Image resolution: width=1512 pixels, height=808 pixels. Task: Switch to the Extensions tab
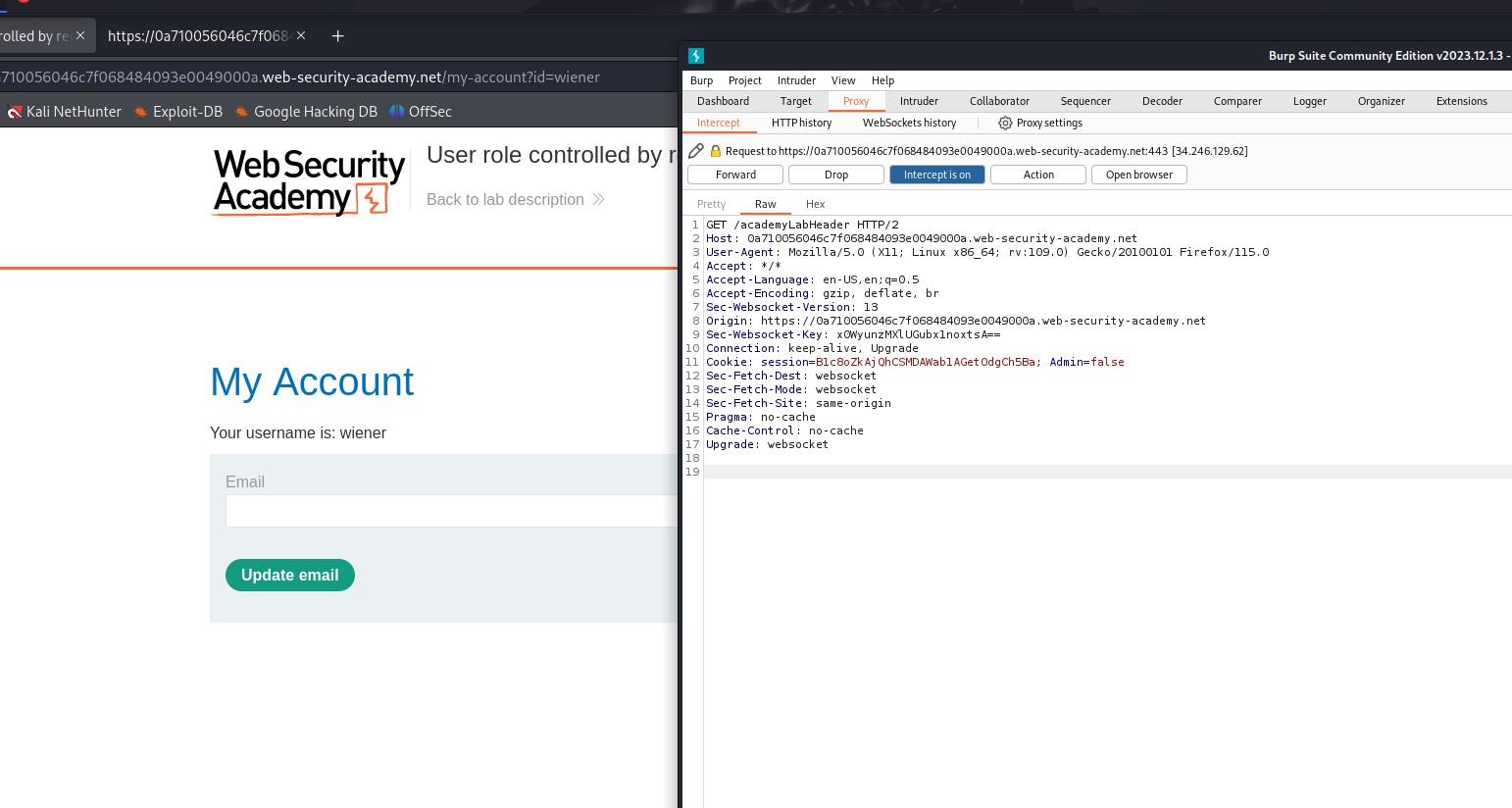[1461, 101]
